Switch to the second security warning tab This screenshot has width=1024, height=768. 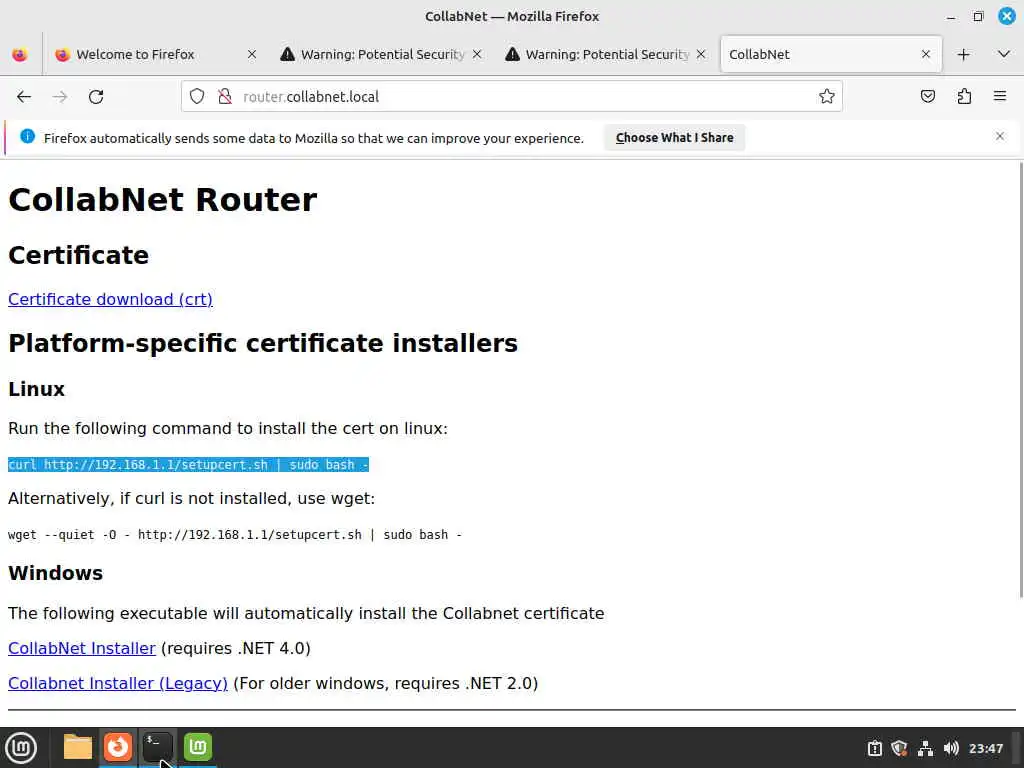(x=607, y=54)
